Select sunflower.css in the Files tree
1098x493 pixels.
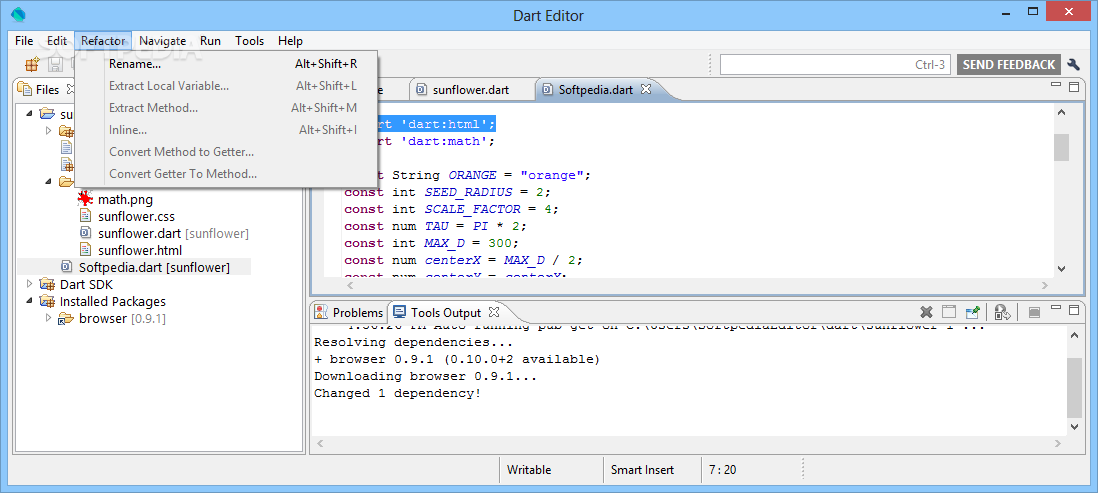point(137,216)
